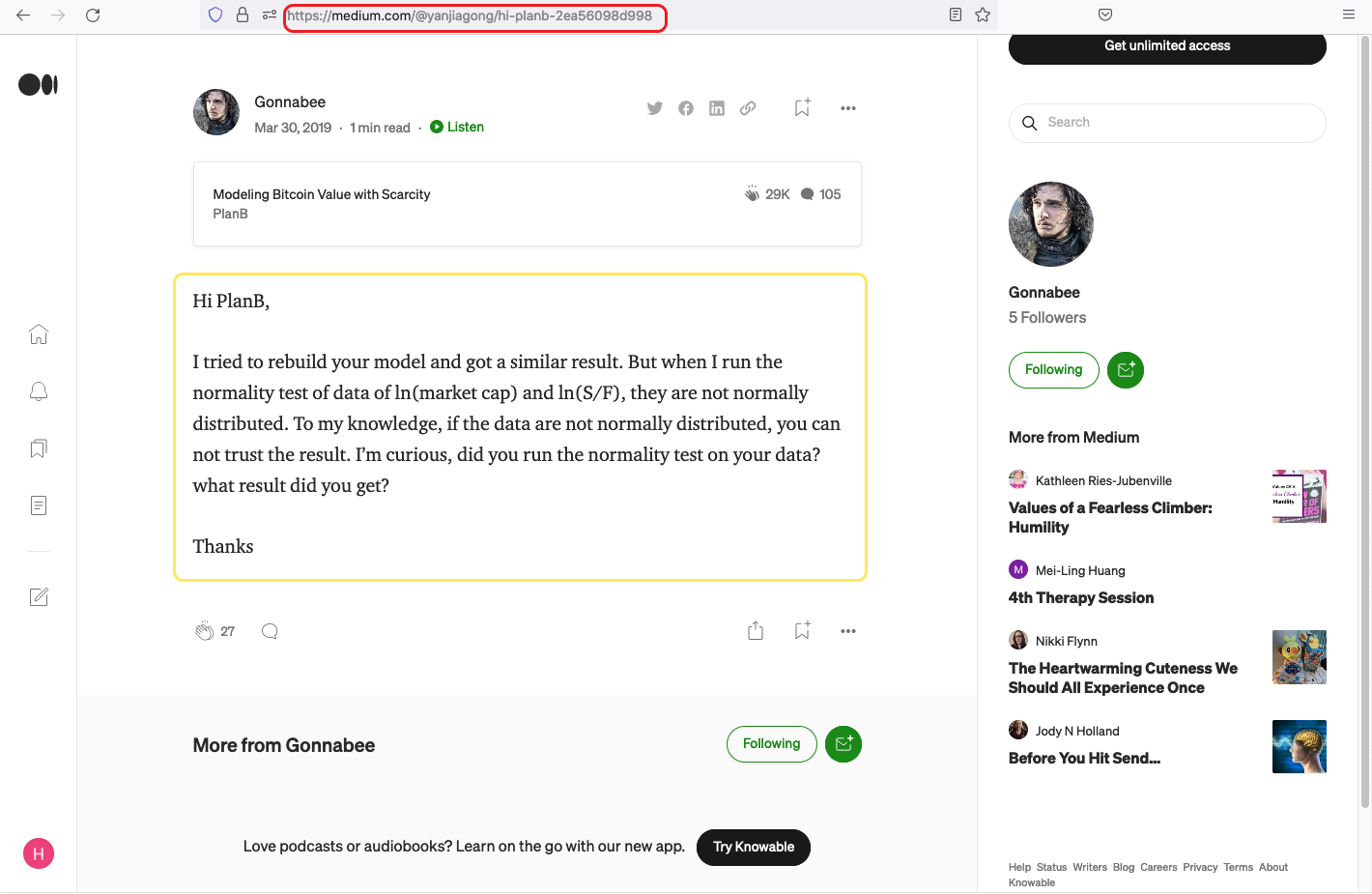This screenshot has height=894, width=1372.
Task: Open the shield tracking protection icon
Action: click(215, 14)
